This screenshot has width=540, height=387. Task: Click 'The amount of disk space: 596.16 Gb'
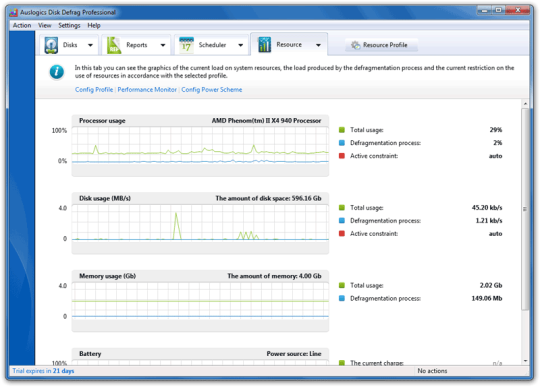point(268,198)
